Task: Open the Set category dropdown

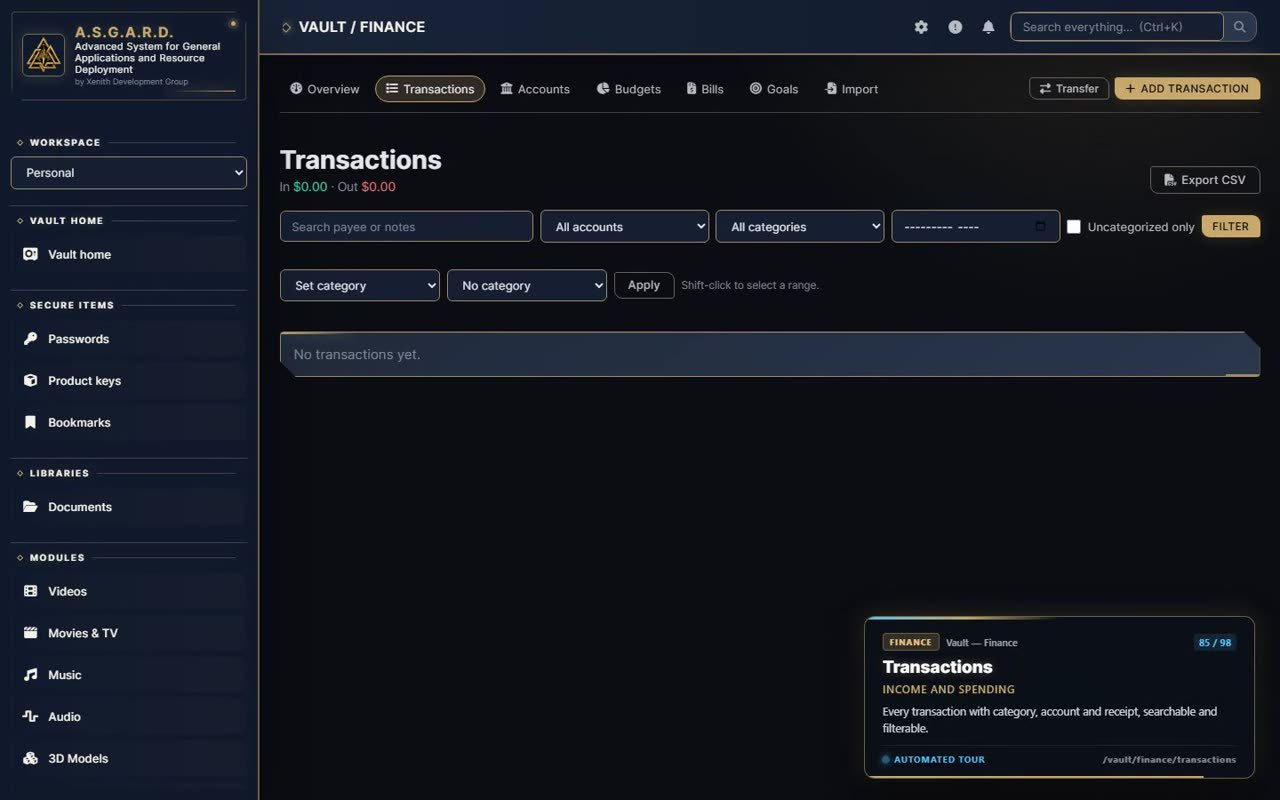Action: pyautogui.click(x=360, y=285)
